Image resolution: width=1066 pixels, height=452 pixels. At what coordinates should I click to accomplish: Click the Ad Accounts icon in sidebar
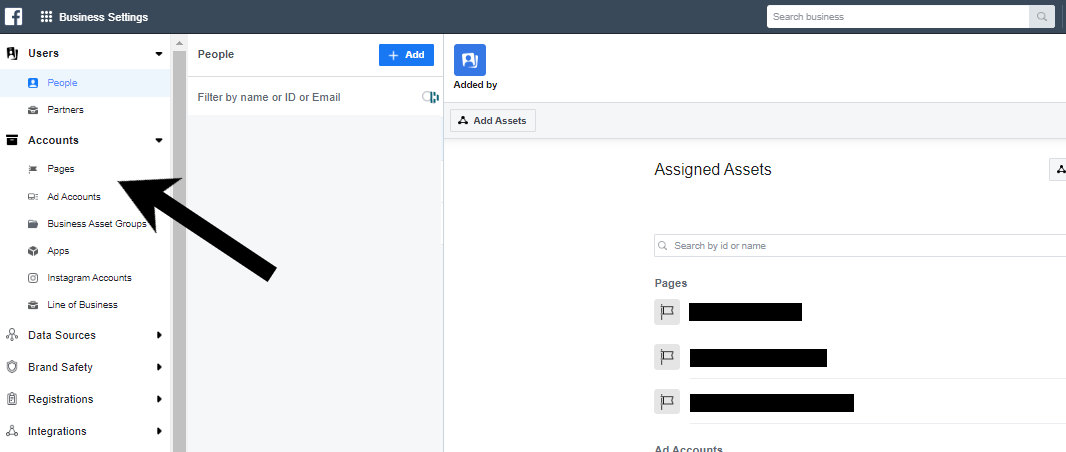click(33, 196)
